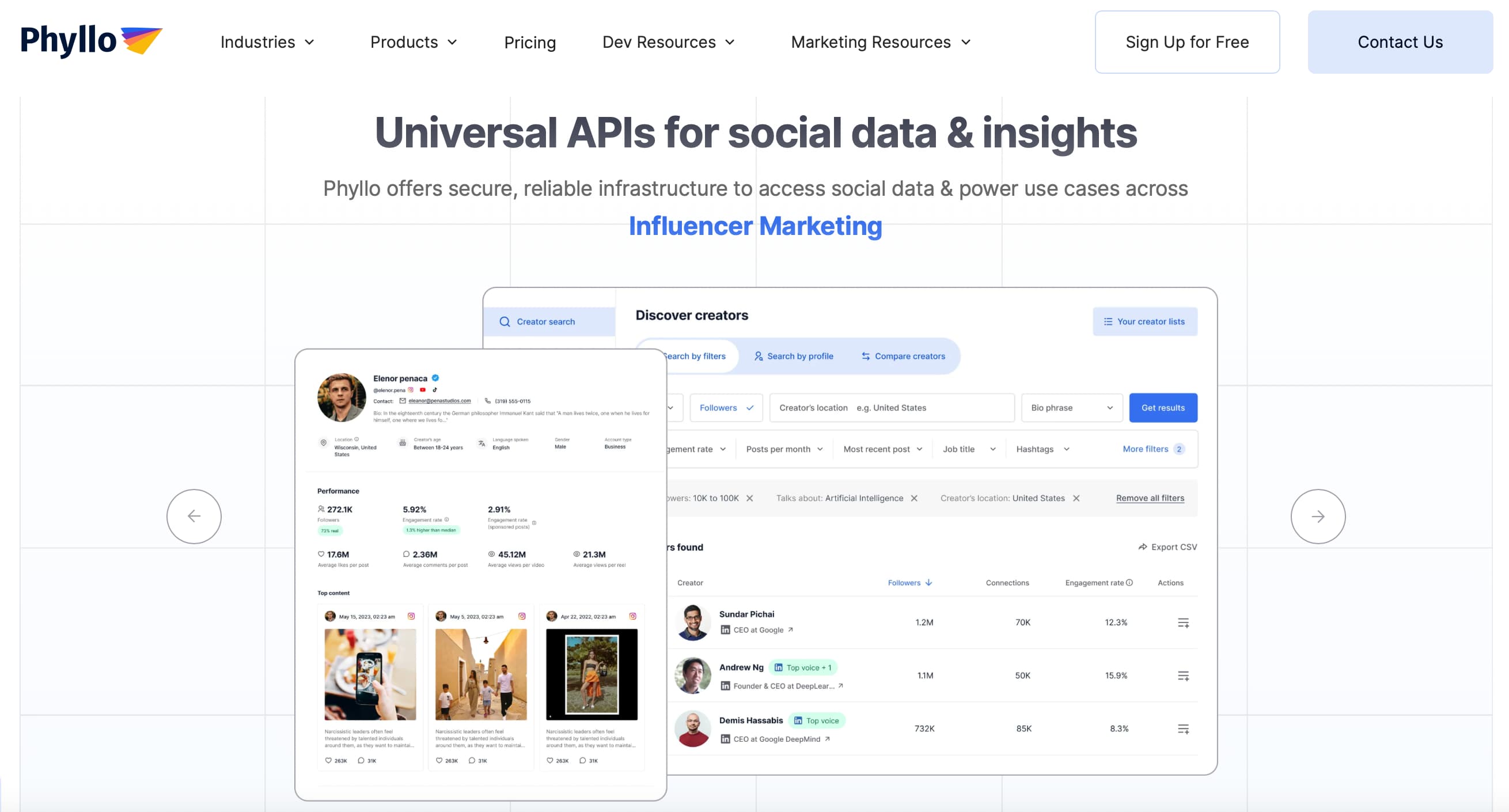Click the Influencer Marketing heading text

coord(755,226)
